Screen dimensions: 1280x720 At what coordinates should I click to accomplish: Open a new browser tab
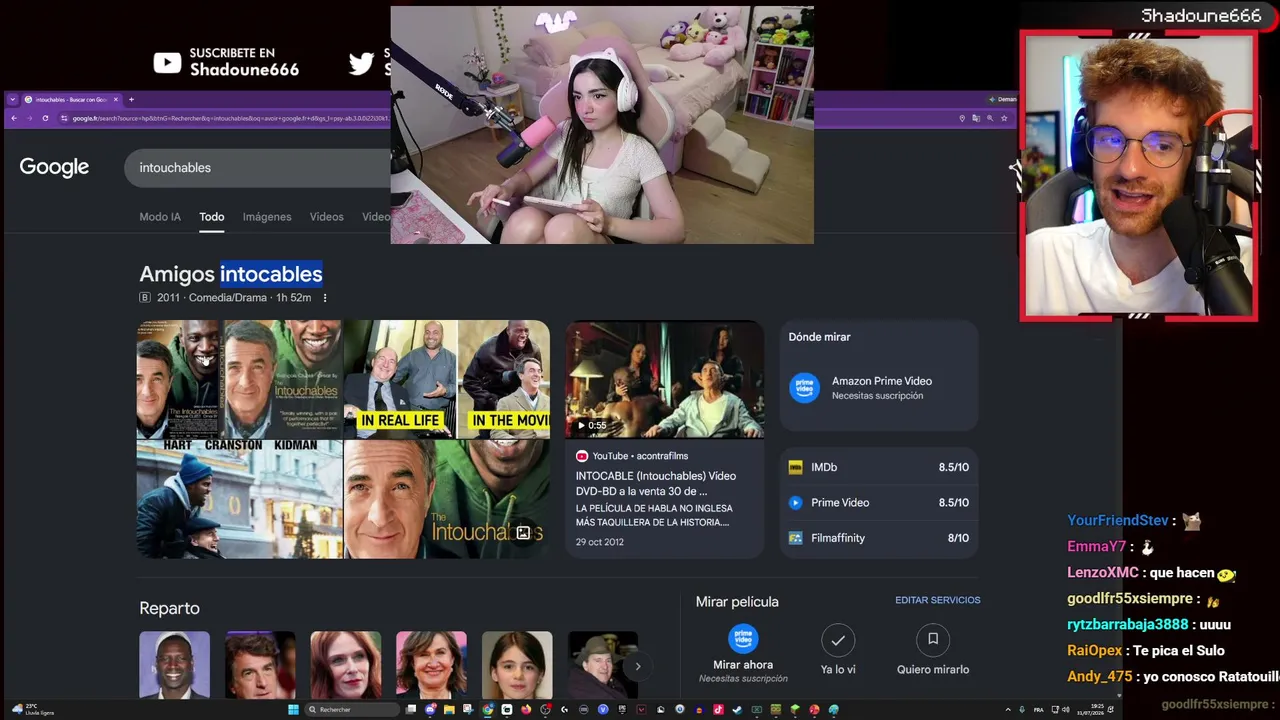pos(131,99)
